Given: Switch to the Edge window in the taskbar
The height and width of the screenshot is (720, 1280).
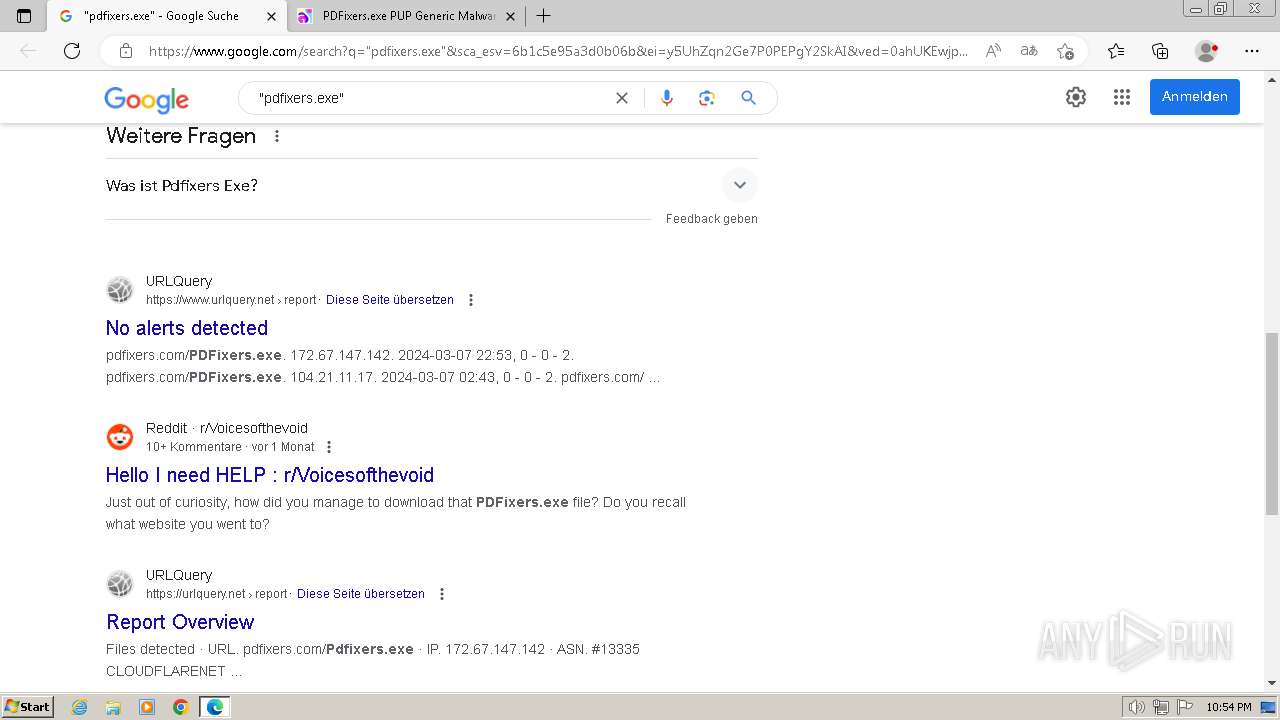Looking at the screenshot, I should tap(214, 707).
